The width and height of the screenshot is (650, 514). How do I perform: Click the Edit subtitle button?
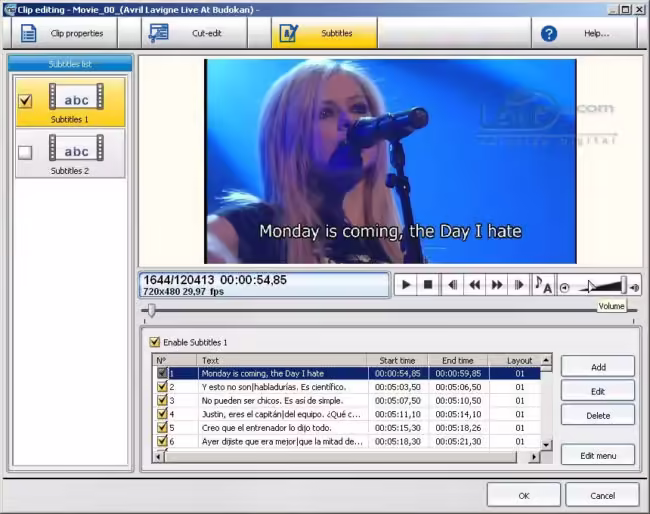(x=598, y=391)
